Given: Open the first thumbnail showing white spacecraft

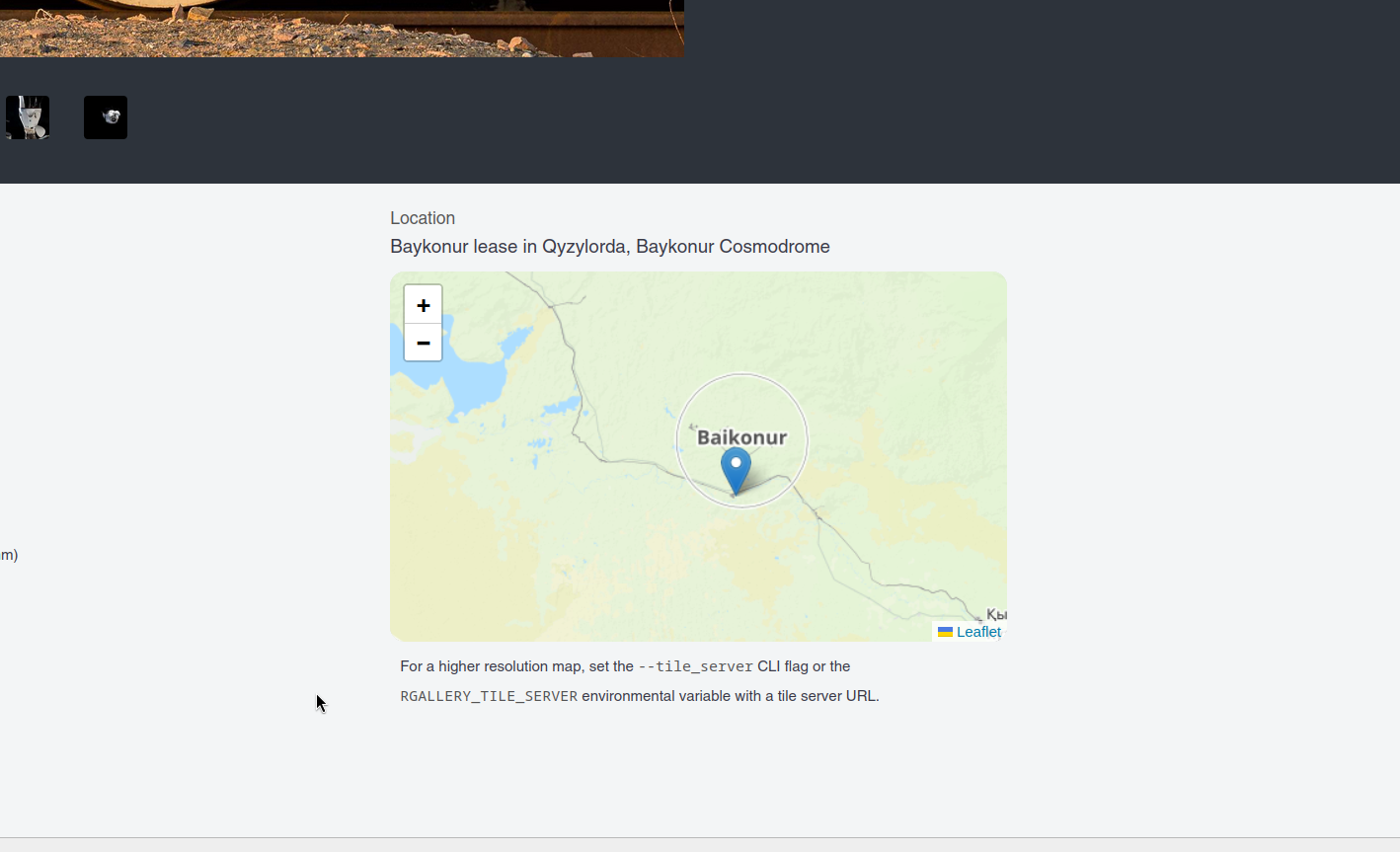Looking at the screenshot, I should tap(28, 117).
